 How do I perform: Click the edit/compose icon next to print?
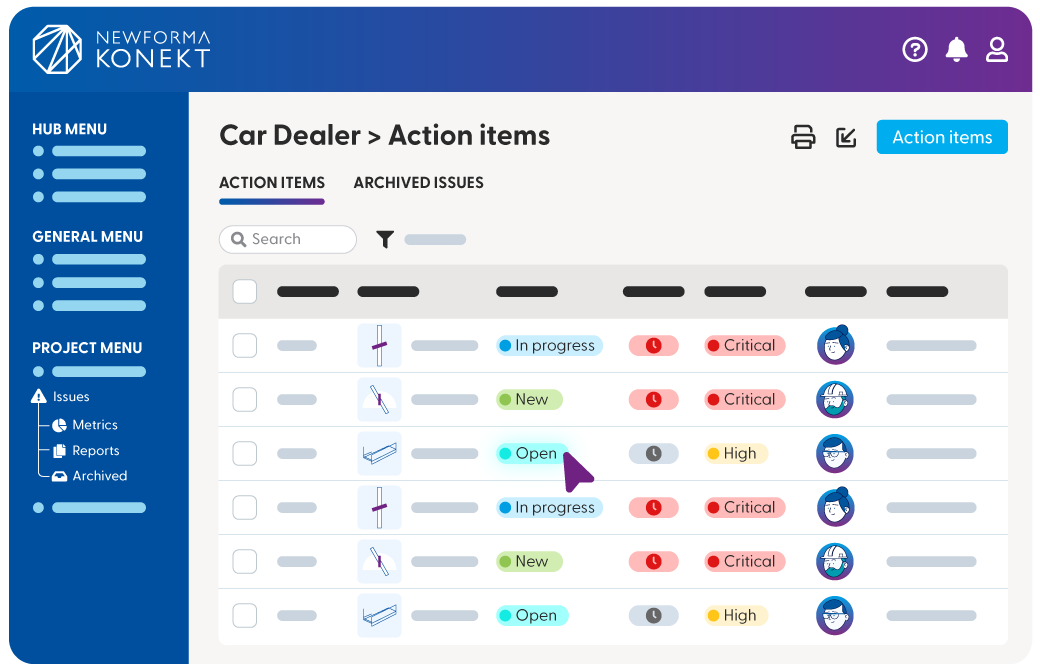[x=846, y=137]
